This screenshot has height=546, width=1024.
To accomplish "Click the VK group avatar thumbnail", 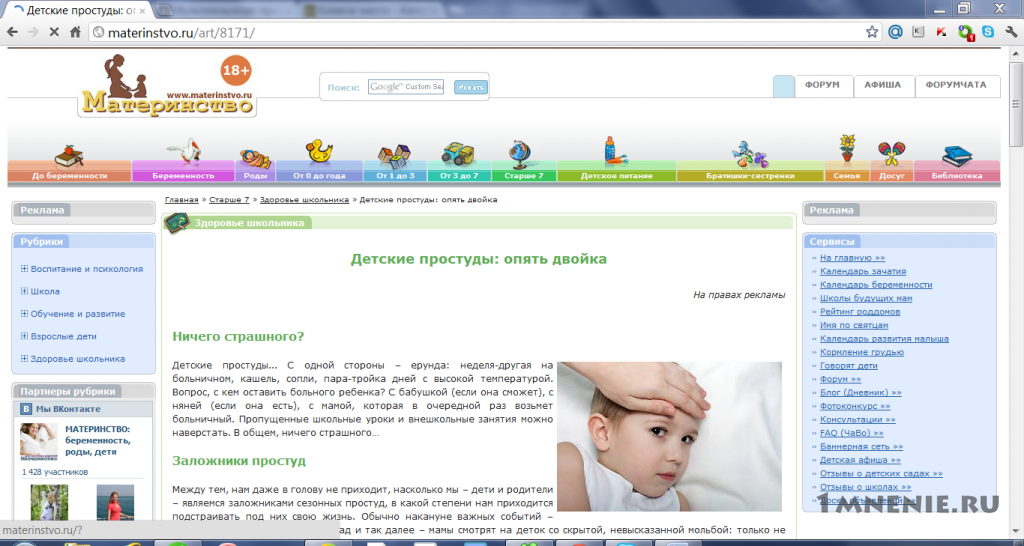I will 39,442.
